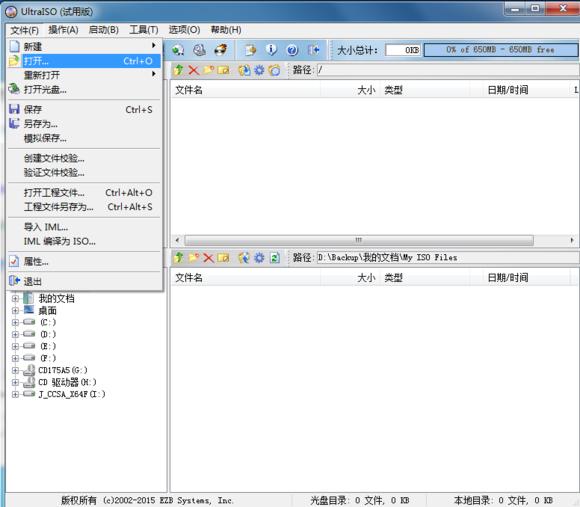Click rename icon in image pane toolbar
Image resolution: width=580 pixels, height=507 pixels.
coord(223,70)
